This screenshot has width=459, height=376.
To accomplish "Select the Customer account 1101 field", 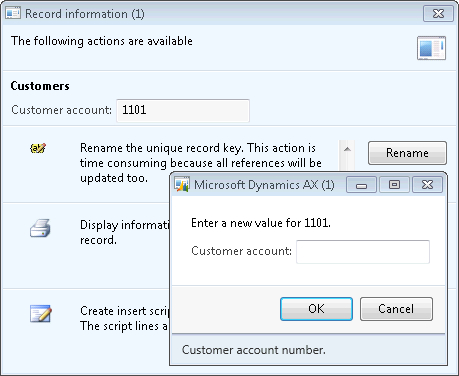I will tap(183, 110).
